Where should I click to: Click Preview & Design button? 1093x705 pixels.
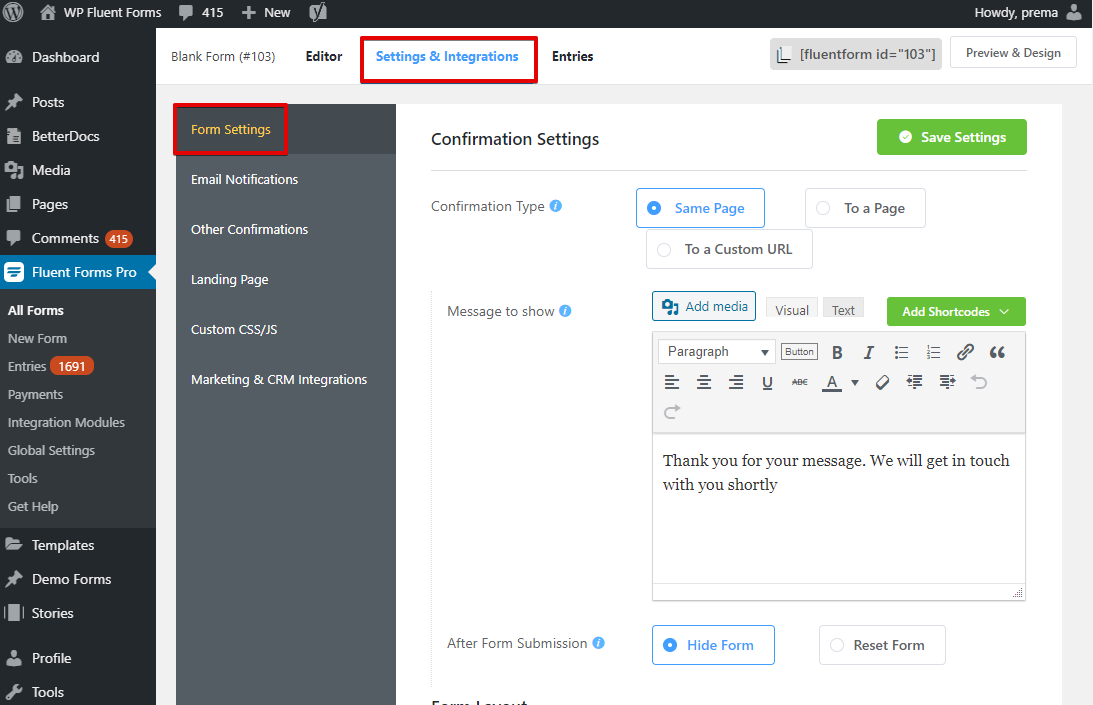pyautogui.click(x=1013, y=53)
